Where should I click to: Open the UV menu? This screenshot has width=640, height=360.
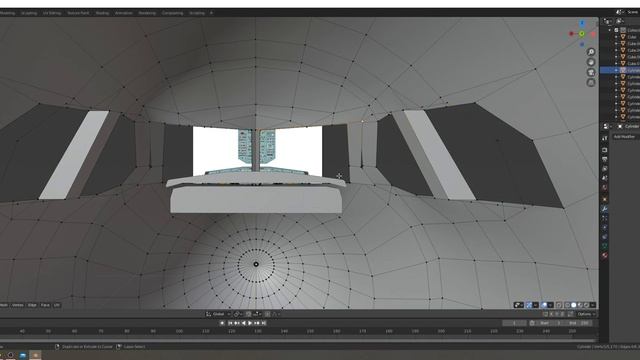[x=57, y=305]
